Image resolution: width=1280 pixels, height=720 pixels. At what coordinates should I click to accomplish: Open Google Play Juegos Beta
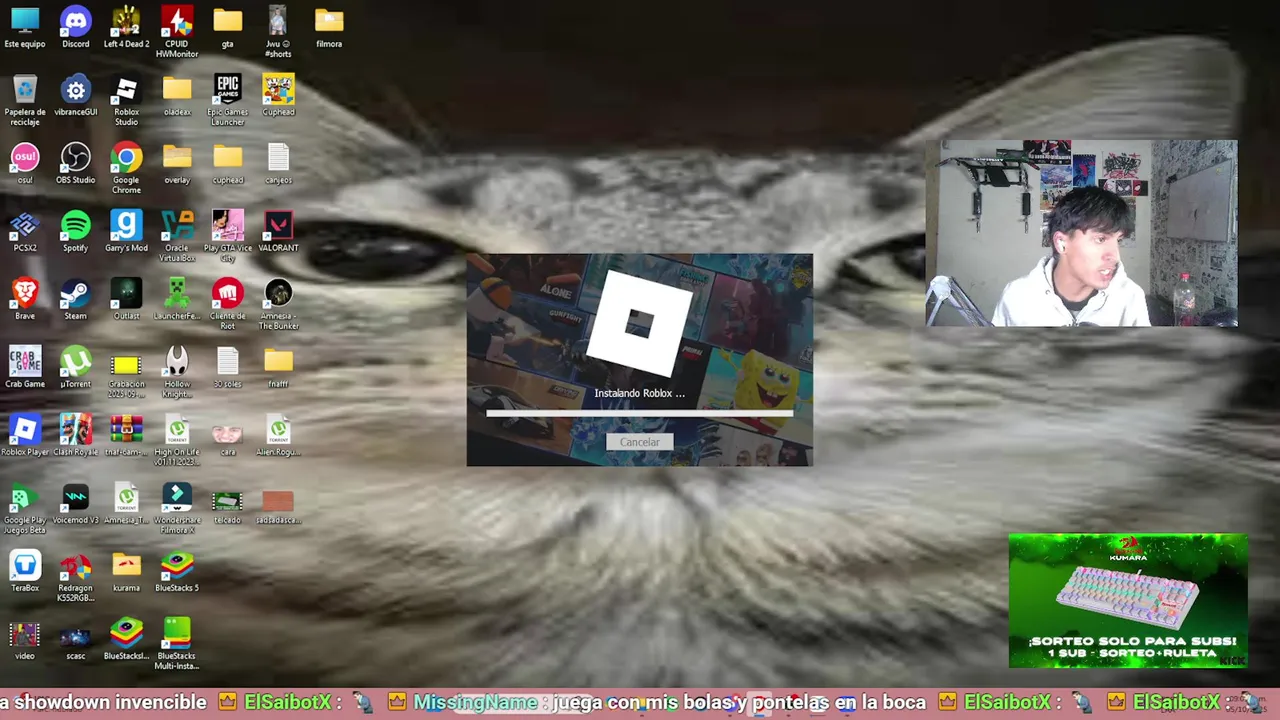(25, 508)
